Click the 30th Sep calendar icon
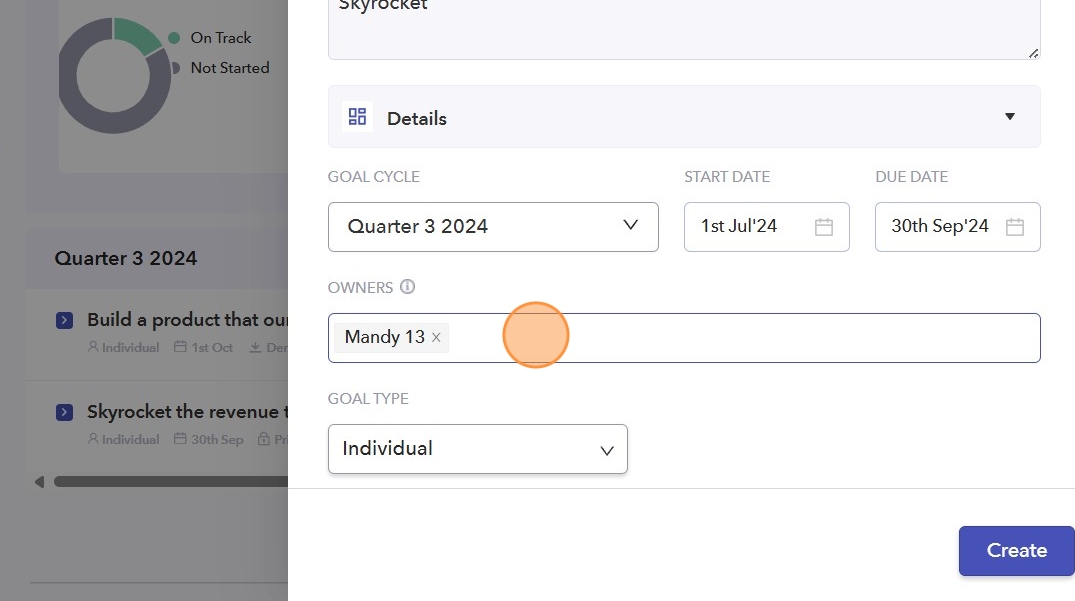Screen dimensions: 1075x601 click(180, 440)
